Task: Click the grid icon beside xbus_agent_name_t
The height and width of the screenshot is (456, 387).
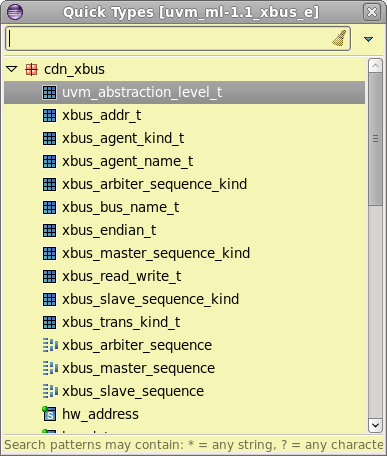Action: [x=49, y=161]
